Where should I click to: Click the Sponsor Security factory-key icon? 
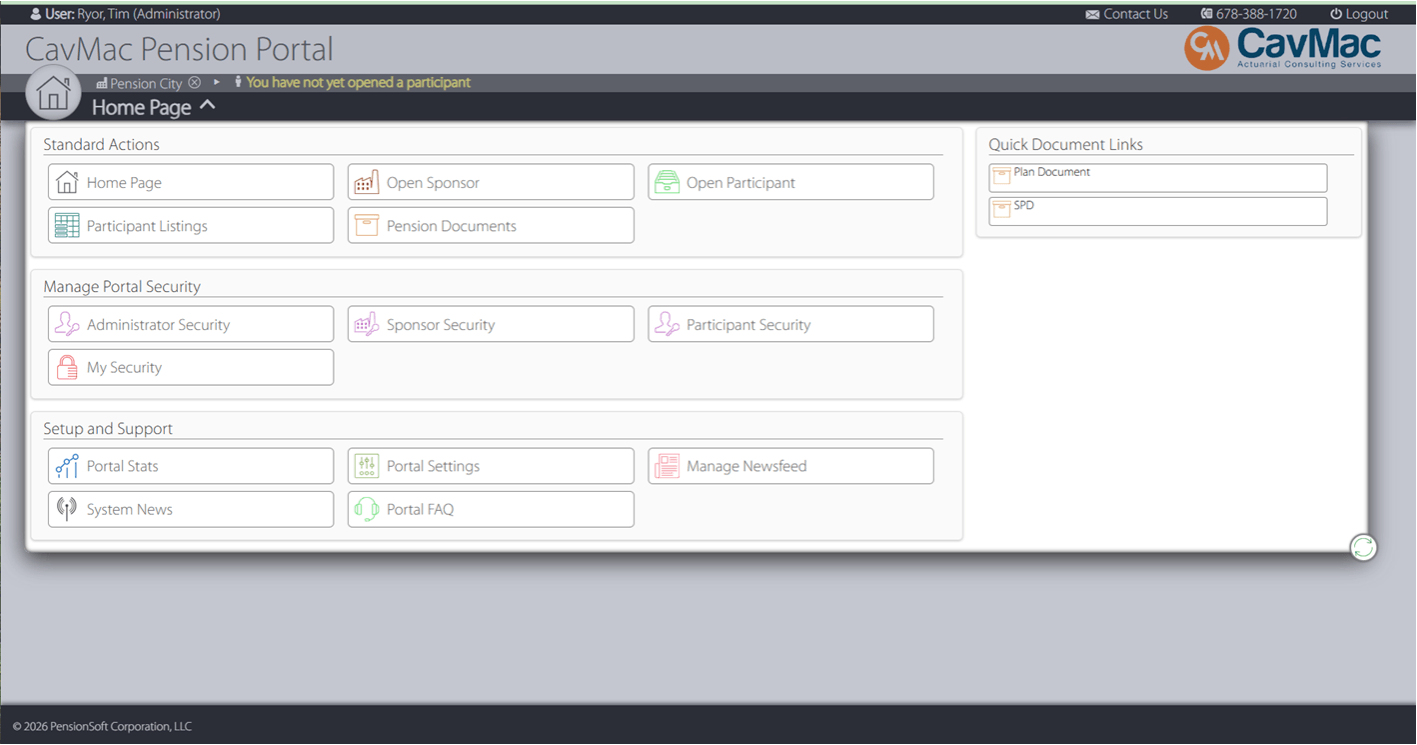click(x=367, y=324)
